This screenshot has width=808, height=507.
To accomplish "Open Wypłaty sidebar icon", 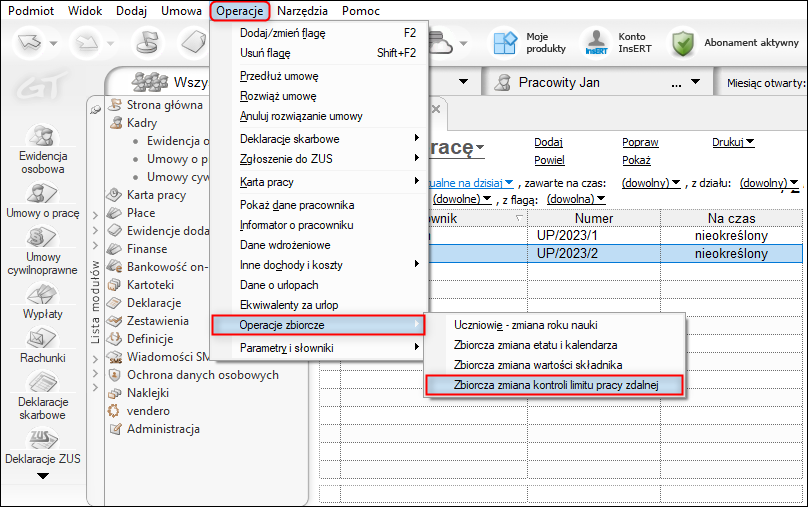I will [43, 295].
